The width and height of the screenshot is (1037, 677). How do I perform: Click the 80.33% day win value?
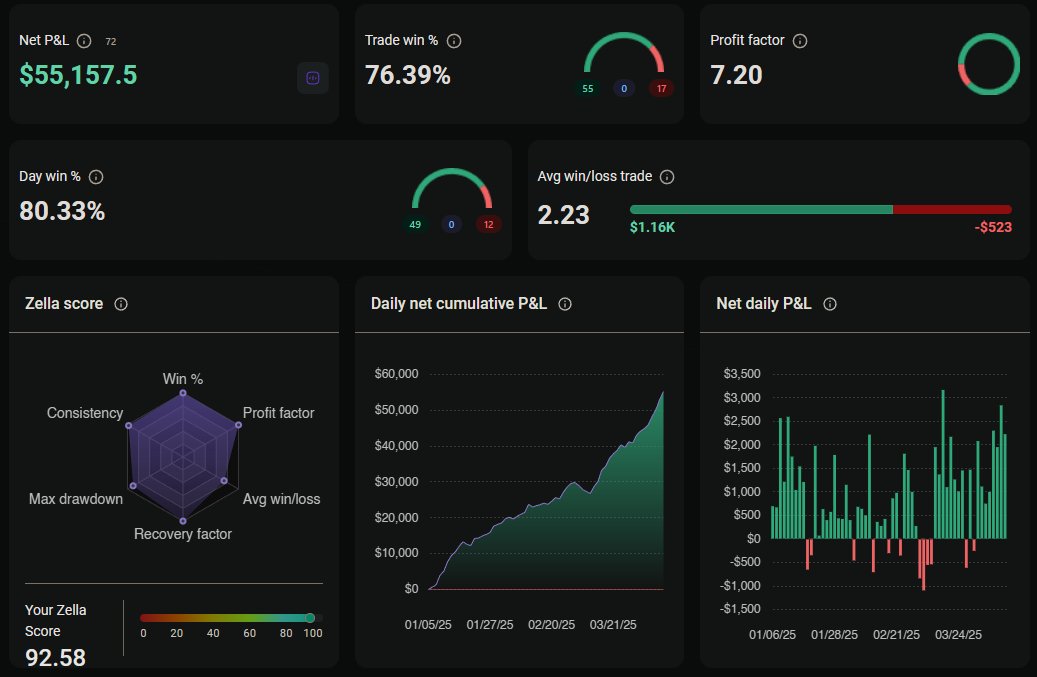click(x=62, y=211)
